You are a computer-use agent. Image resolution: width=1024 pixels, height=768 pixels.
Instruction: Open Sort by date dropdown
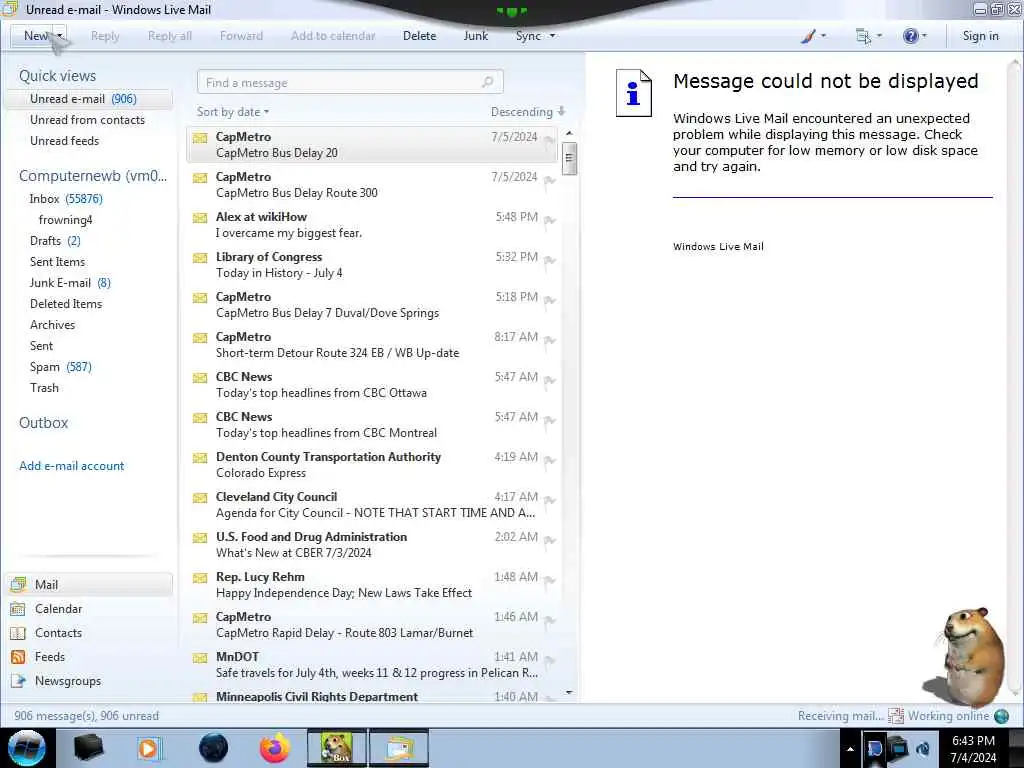(x=233, y=112)
